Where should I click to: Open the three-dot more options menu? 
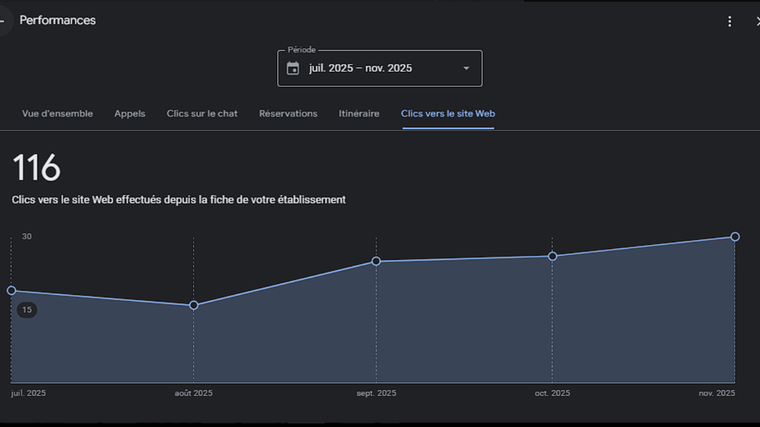(x=730, y=21)
